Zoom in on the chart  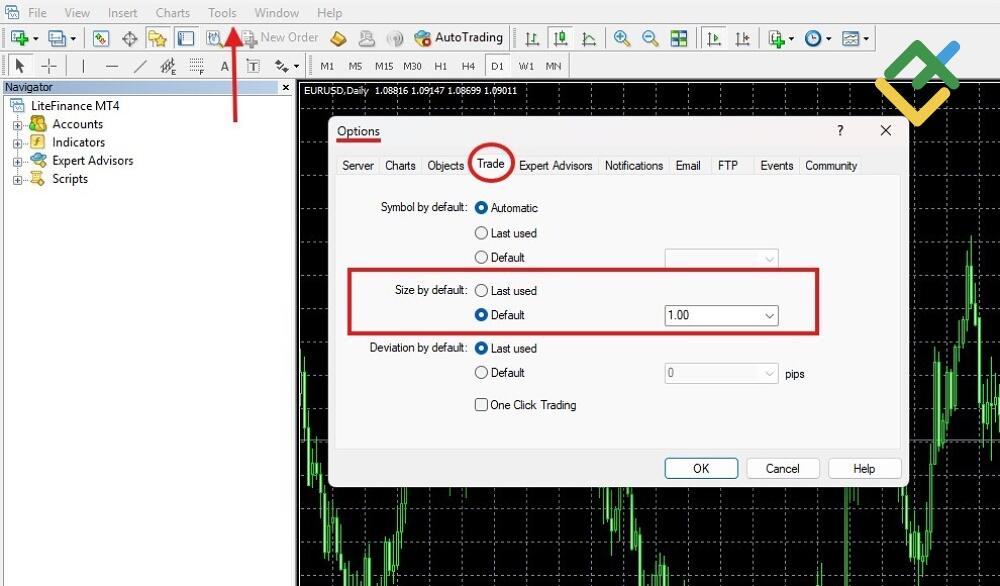(622, 38)
